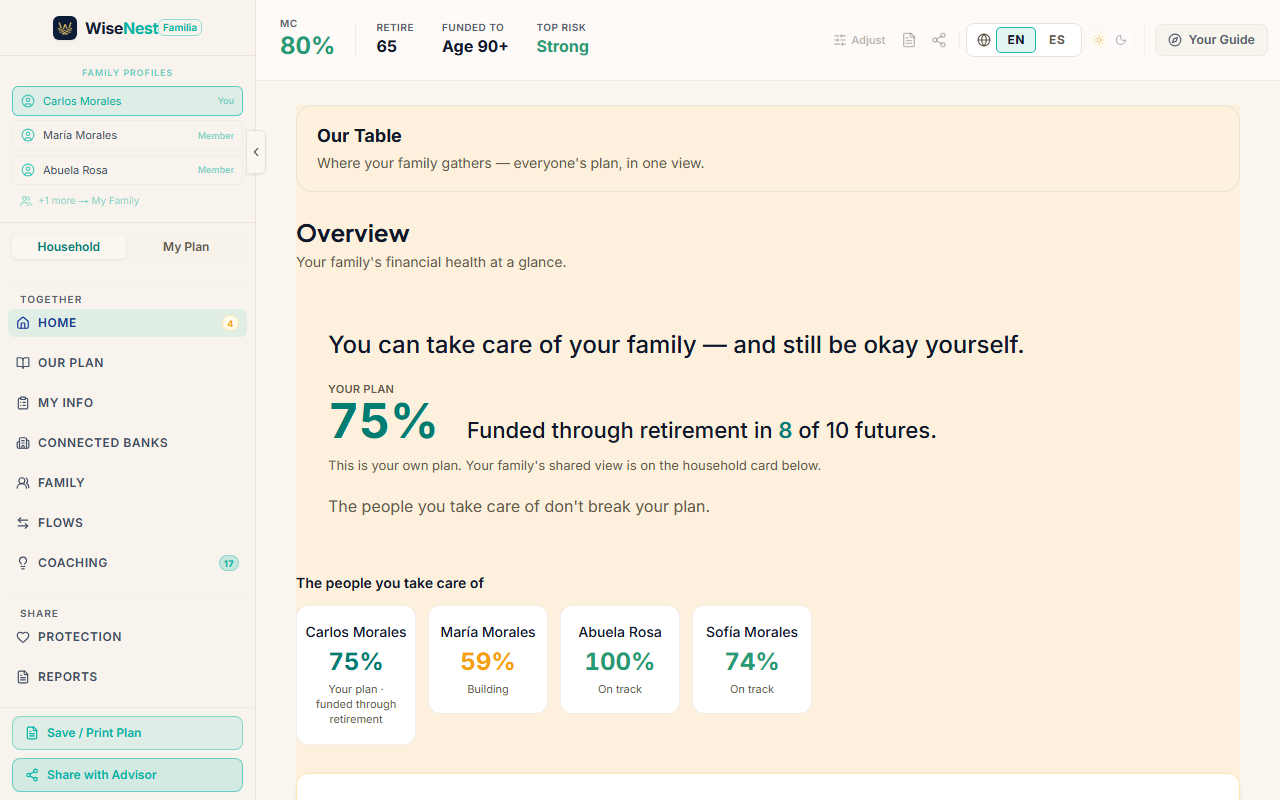This screenshot has height=800, width=1280.
Task: Open Sofía Morales 74% card
Action: point(752,660)
